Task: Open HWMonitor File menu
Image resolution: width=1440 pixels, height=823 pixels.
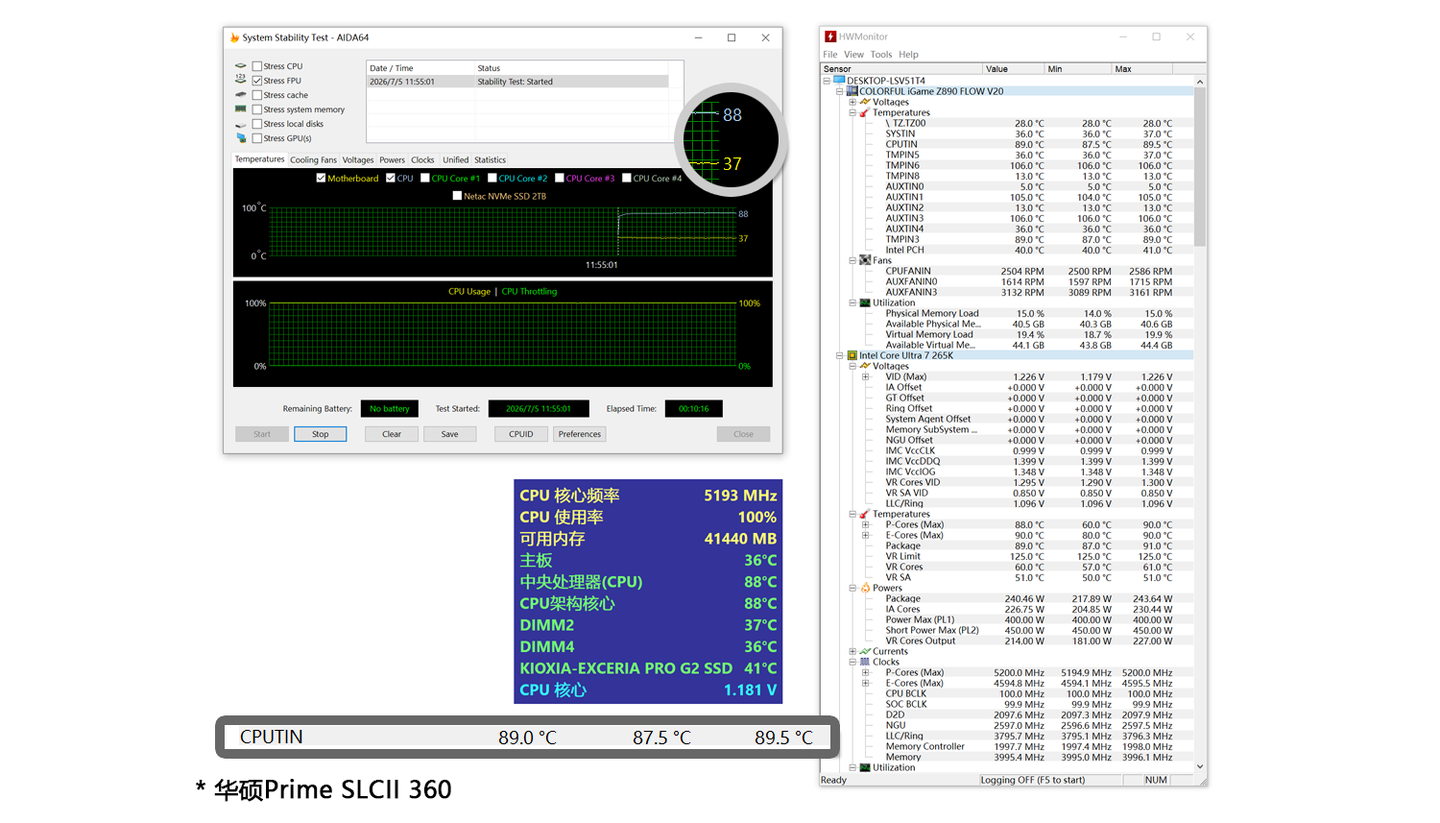Action: pyautogui.click(x=830, y=55)
